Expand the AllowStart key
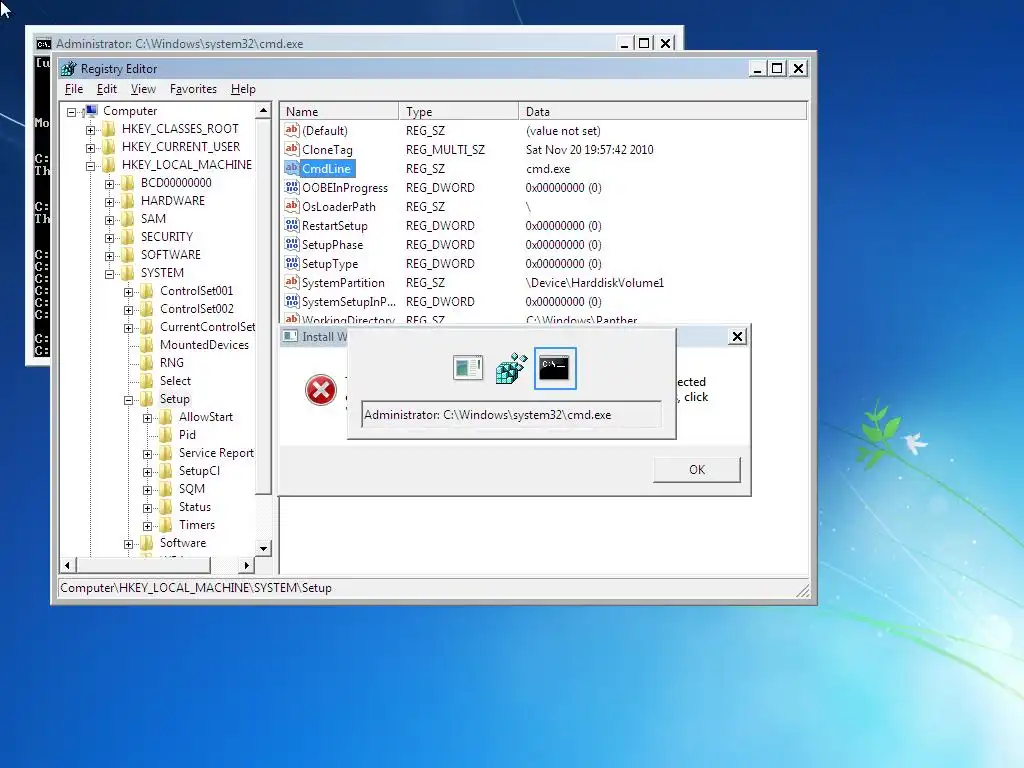 [148, 418]
